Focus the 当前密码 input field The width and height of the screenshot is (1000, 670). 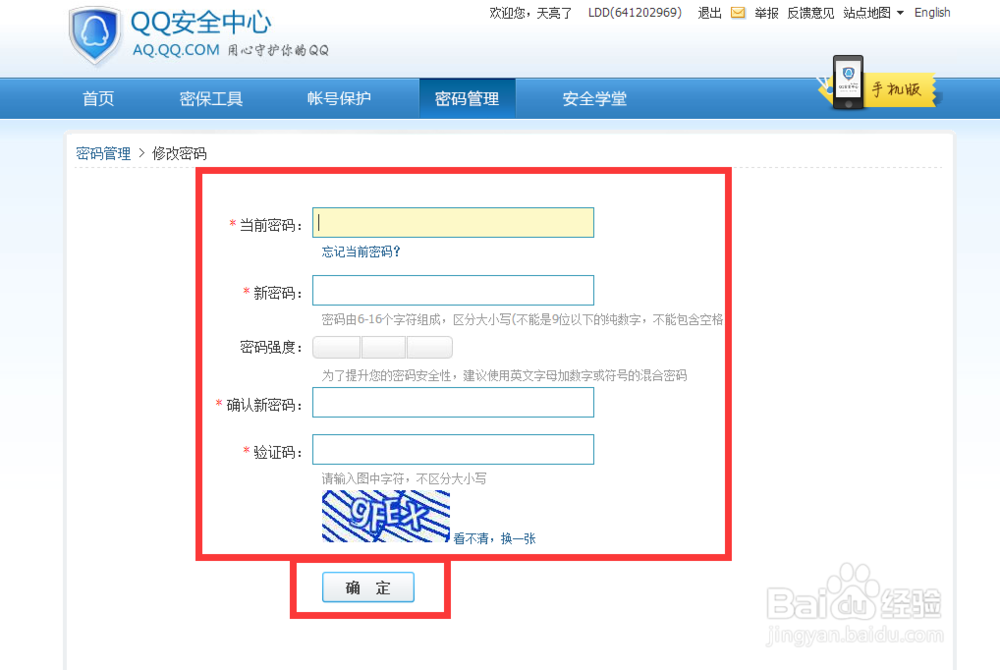[453, 222]
